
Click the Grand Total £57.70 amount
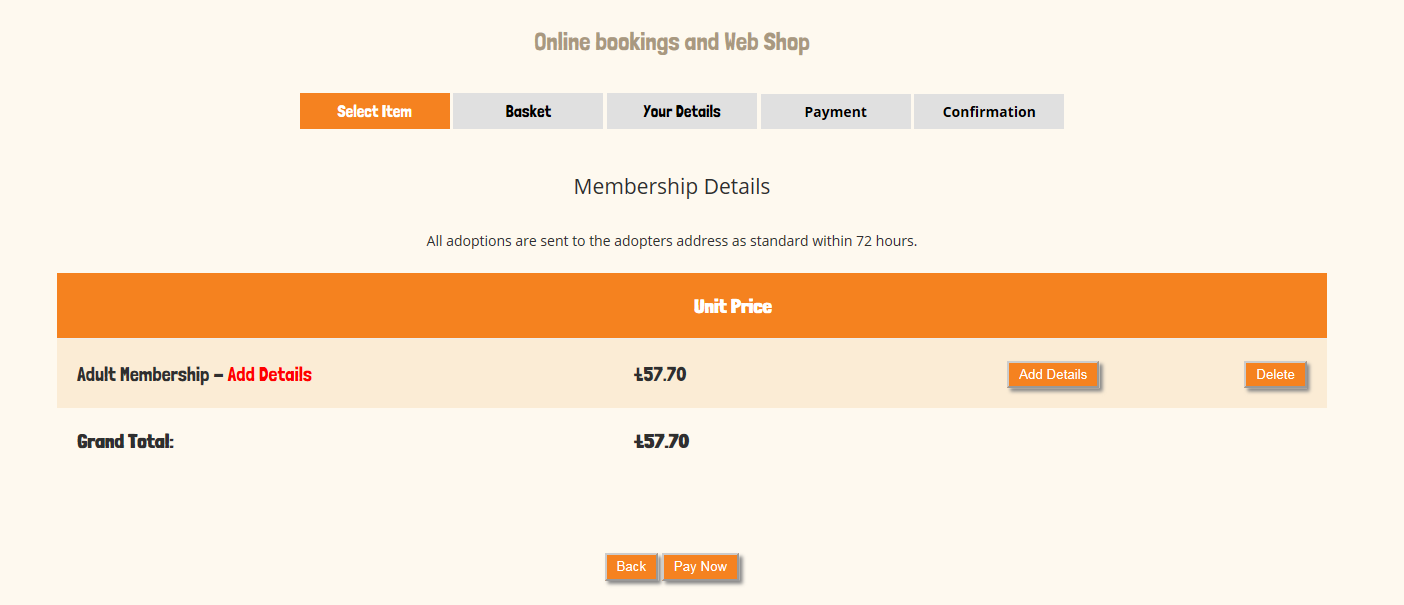661,441
